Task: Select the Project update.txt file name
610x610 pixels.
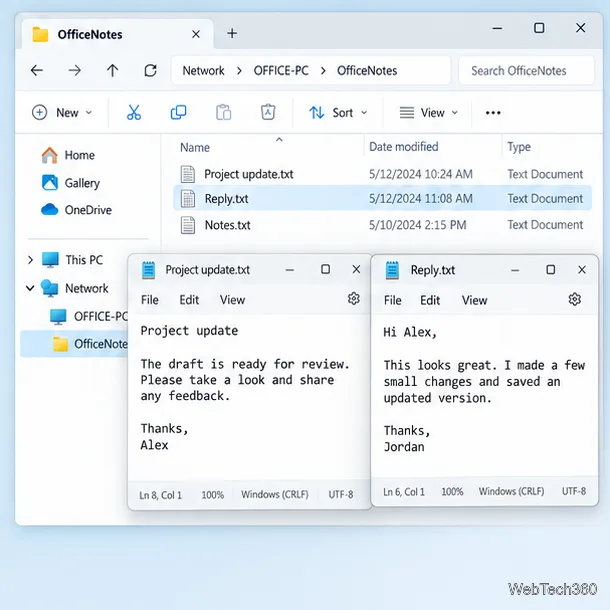Action: coord(249,174)
